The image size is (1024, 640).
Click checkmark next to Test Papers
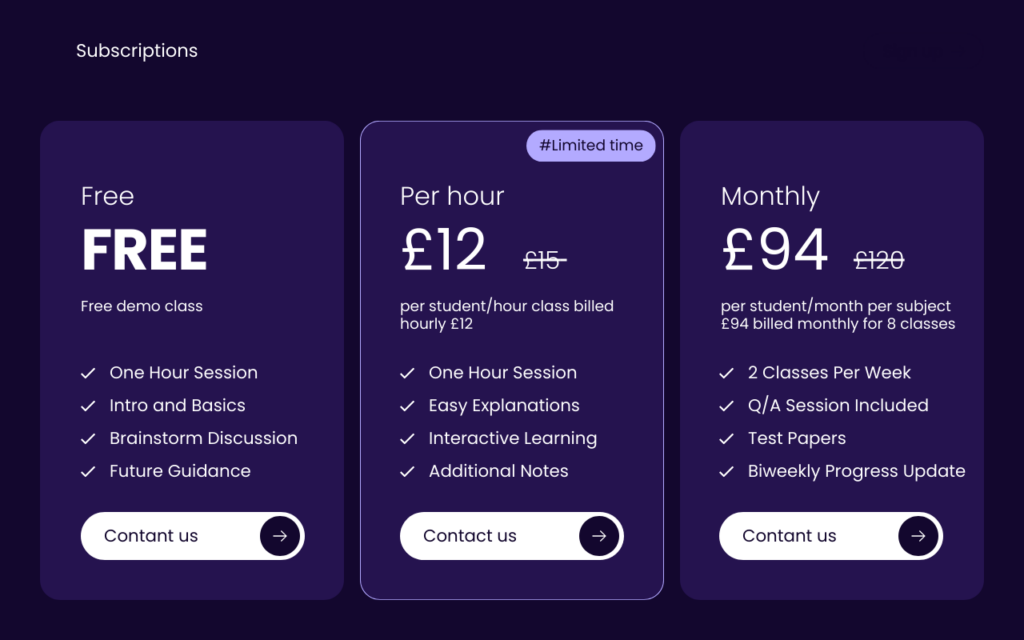click(x=726, y=439)
